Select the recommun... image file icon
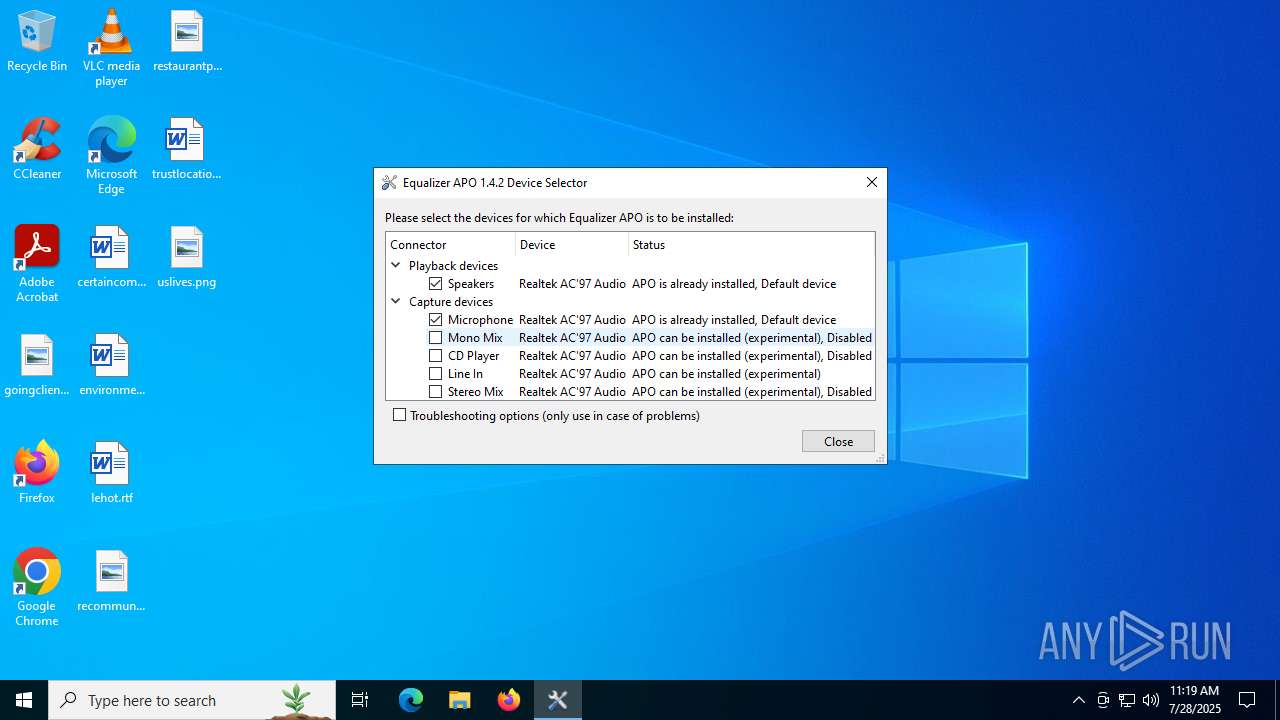The height and width of the screenshot is (720, 1280). pyautogui.click(x=111, y=582)
